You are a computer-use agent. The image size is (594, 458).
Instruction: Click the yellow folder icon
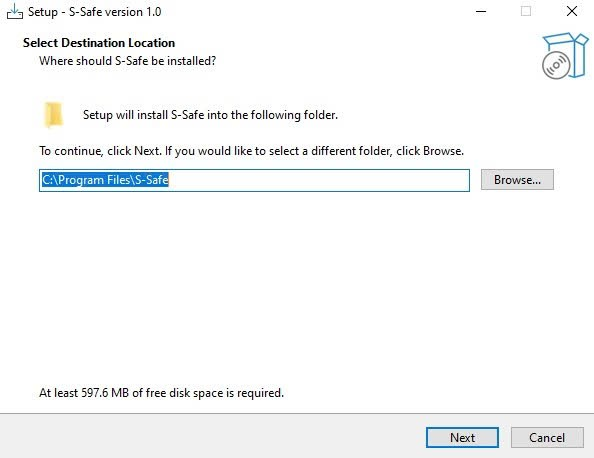pyautogui.click(x=53, y=114)
